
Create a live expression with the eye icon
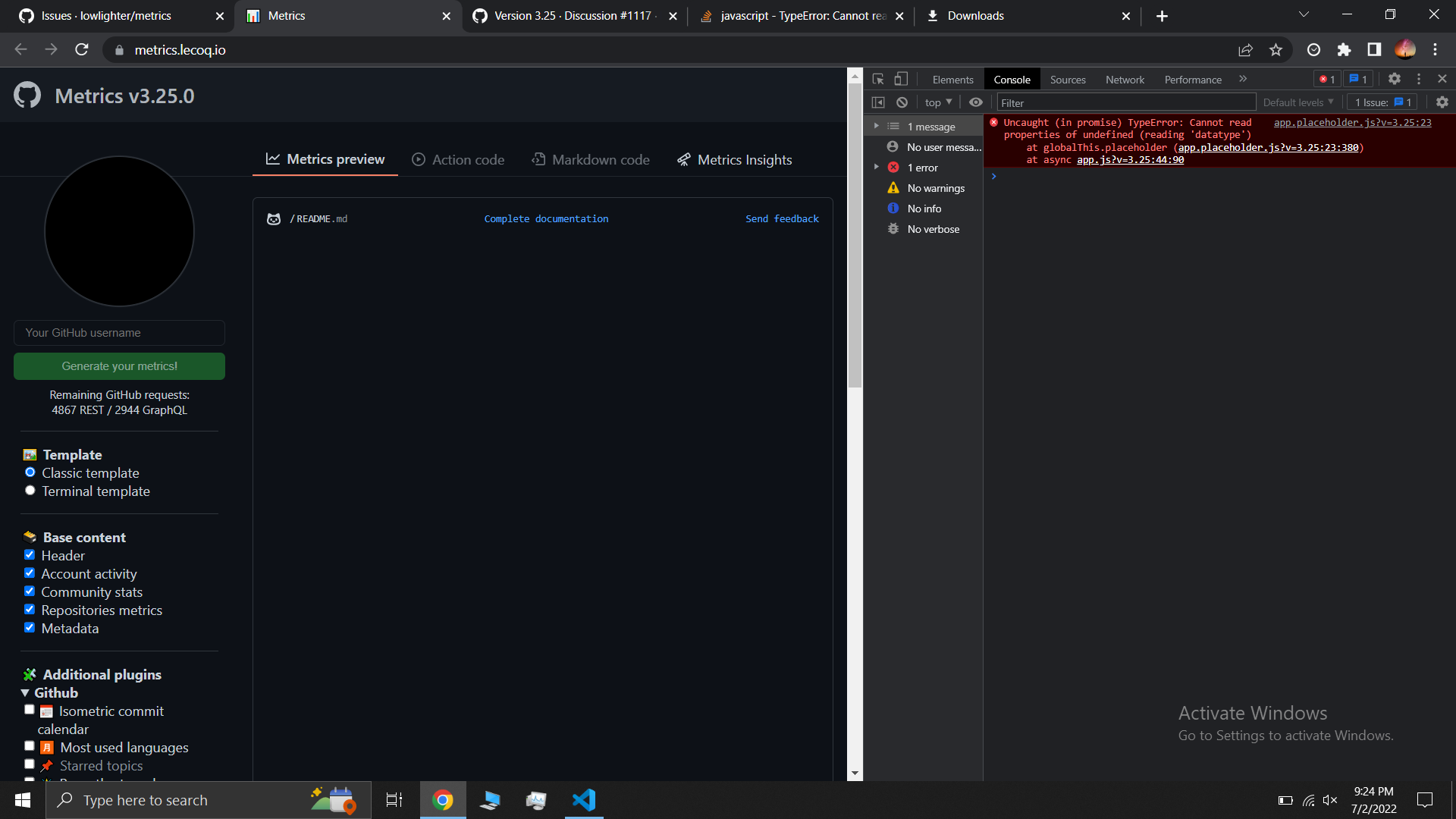pyautogui.click(x=976, y=102)
